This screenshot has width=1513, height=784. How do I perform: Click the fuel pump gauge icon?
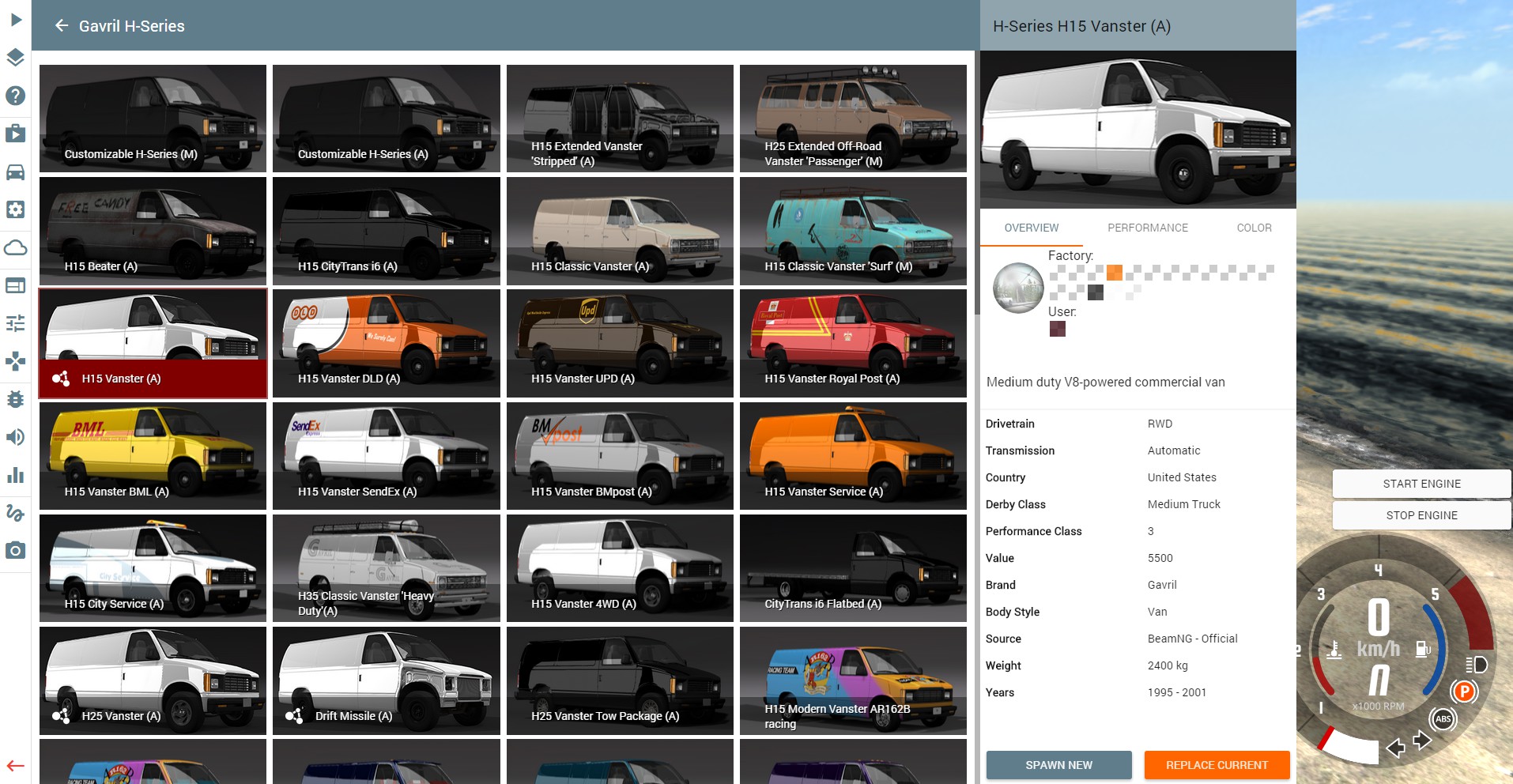point(1423,650)
